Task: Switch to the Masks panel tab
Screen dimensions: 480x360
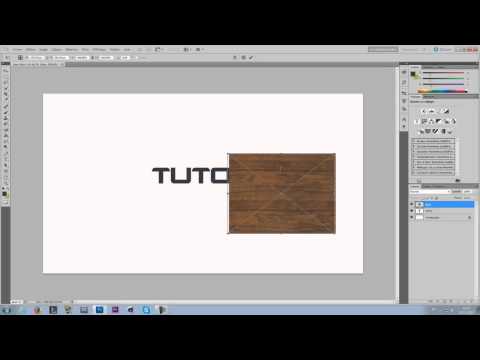Action: coord(428,96)
